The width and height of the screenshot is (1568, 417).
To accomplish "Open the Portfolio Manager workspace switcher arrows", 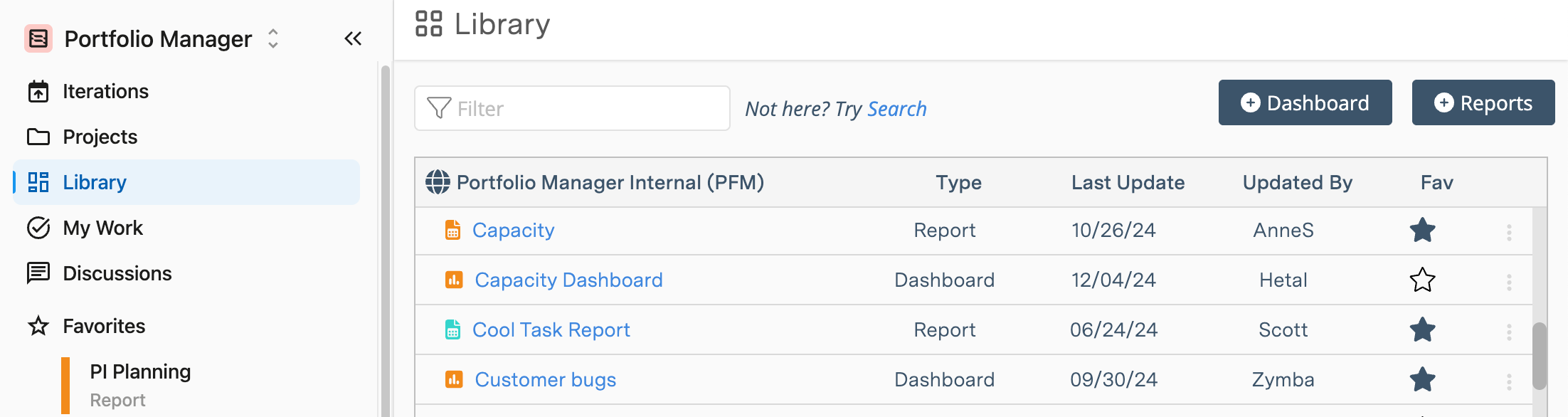I will 273,38.
